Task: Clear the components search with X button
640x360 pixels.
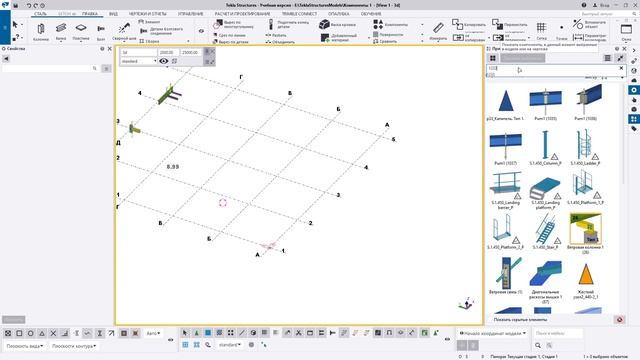Action: (621, 68)
